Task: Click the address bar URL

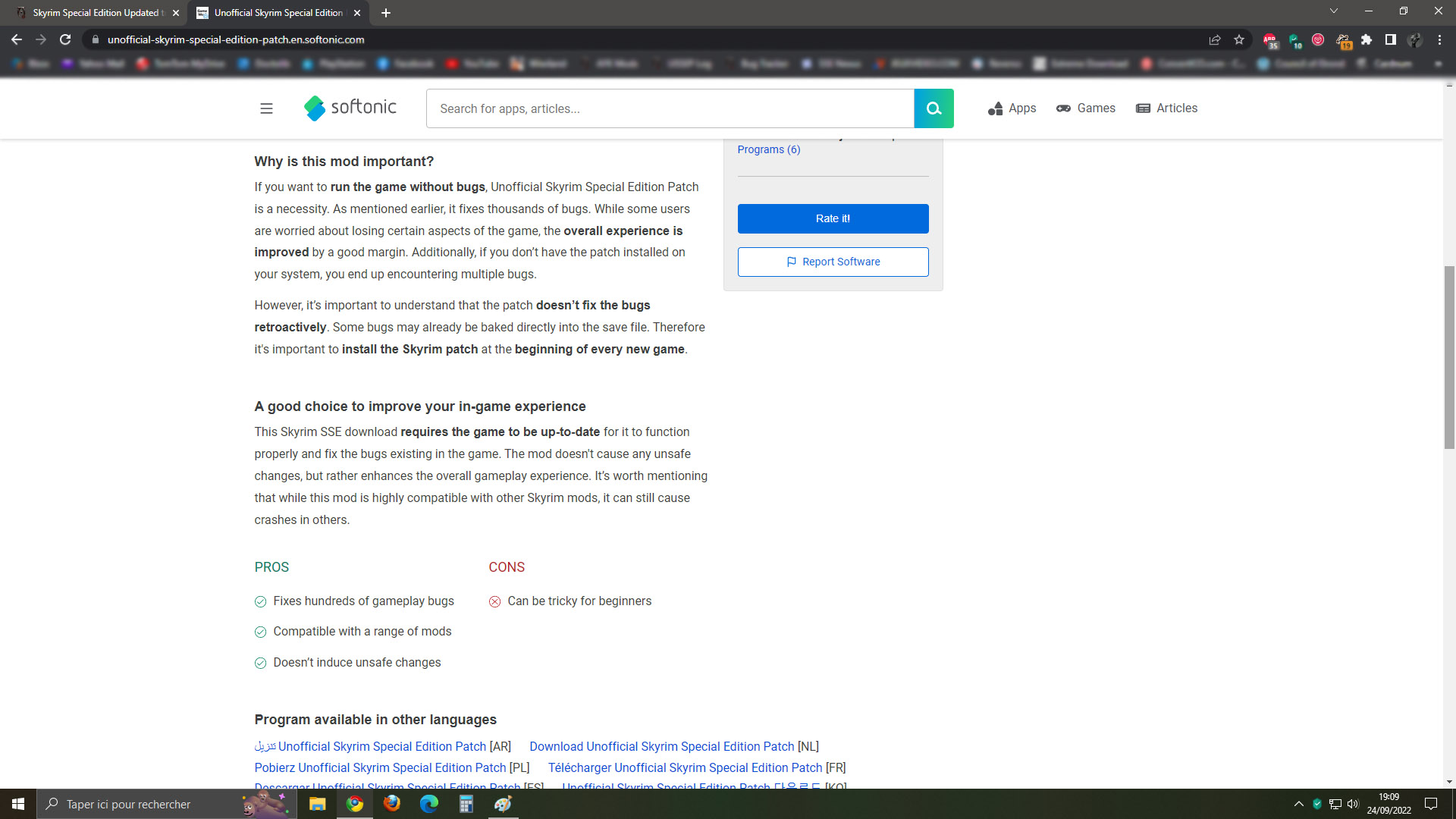Action: (236, 39)
